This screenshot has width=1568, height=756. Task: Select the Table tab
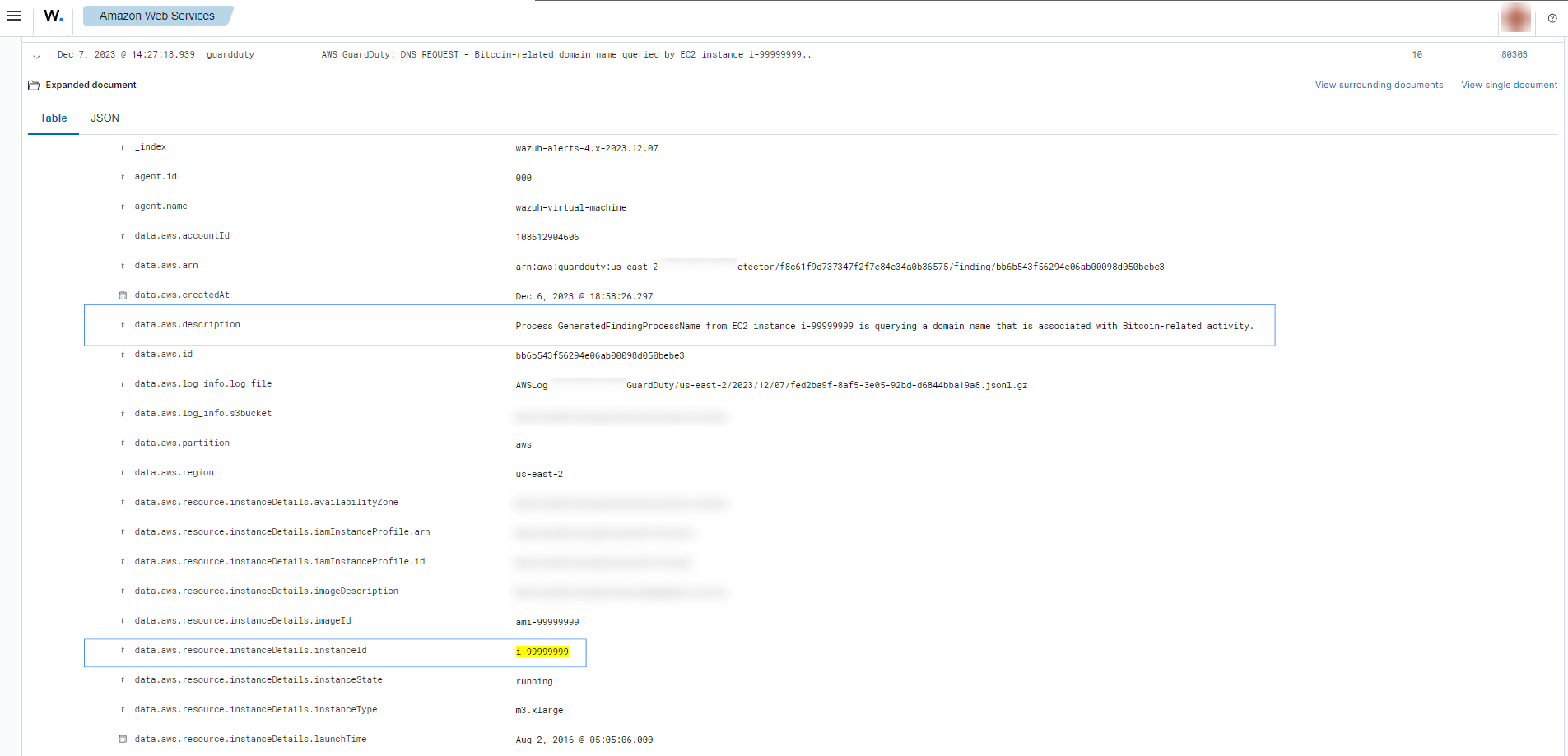[x=54, y=118]
